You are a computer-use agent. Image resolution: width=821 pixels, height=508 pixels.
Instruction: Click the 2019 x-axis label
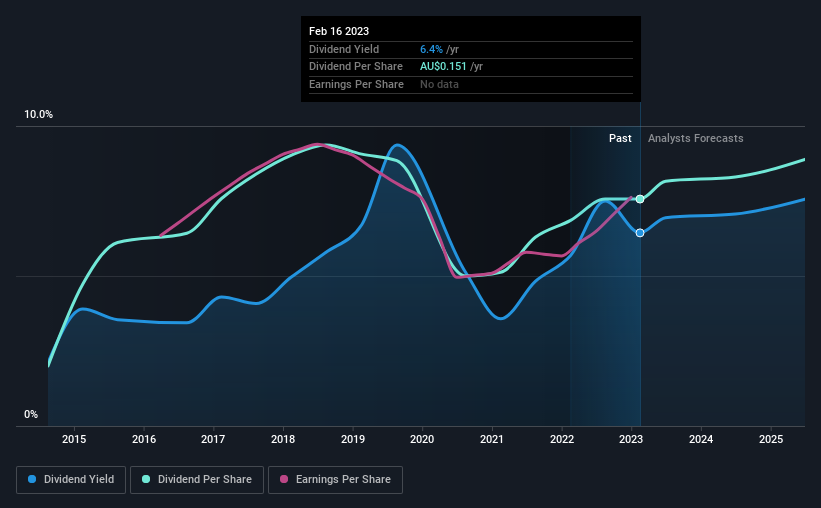pyautogui.click(x=353, y=439)
